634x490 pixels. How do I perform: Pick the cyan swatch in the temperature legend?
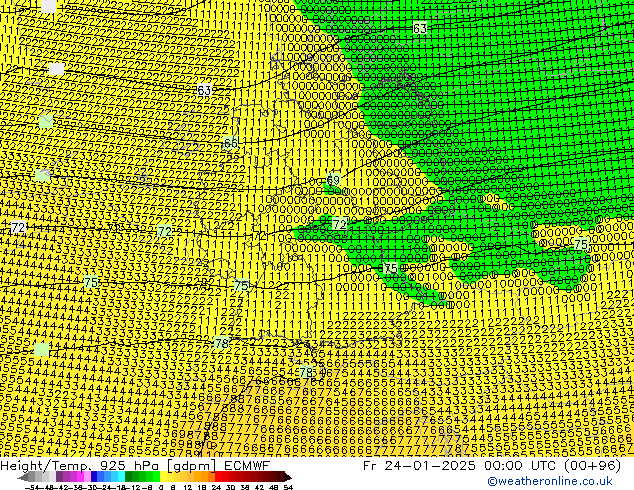[x=122, y=477]
